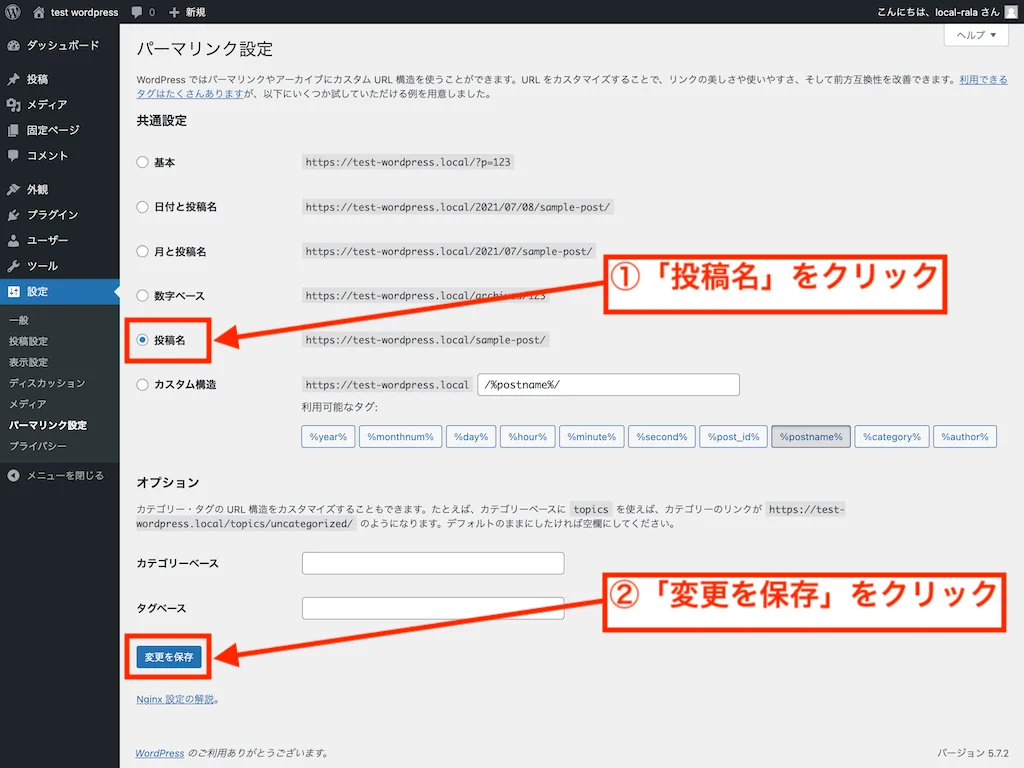1024x768 pixels.
Task: Open the ダッシュボード via its gauge icon
Action: [x=14, y=45]
